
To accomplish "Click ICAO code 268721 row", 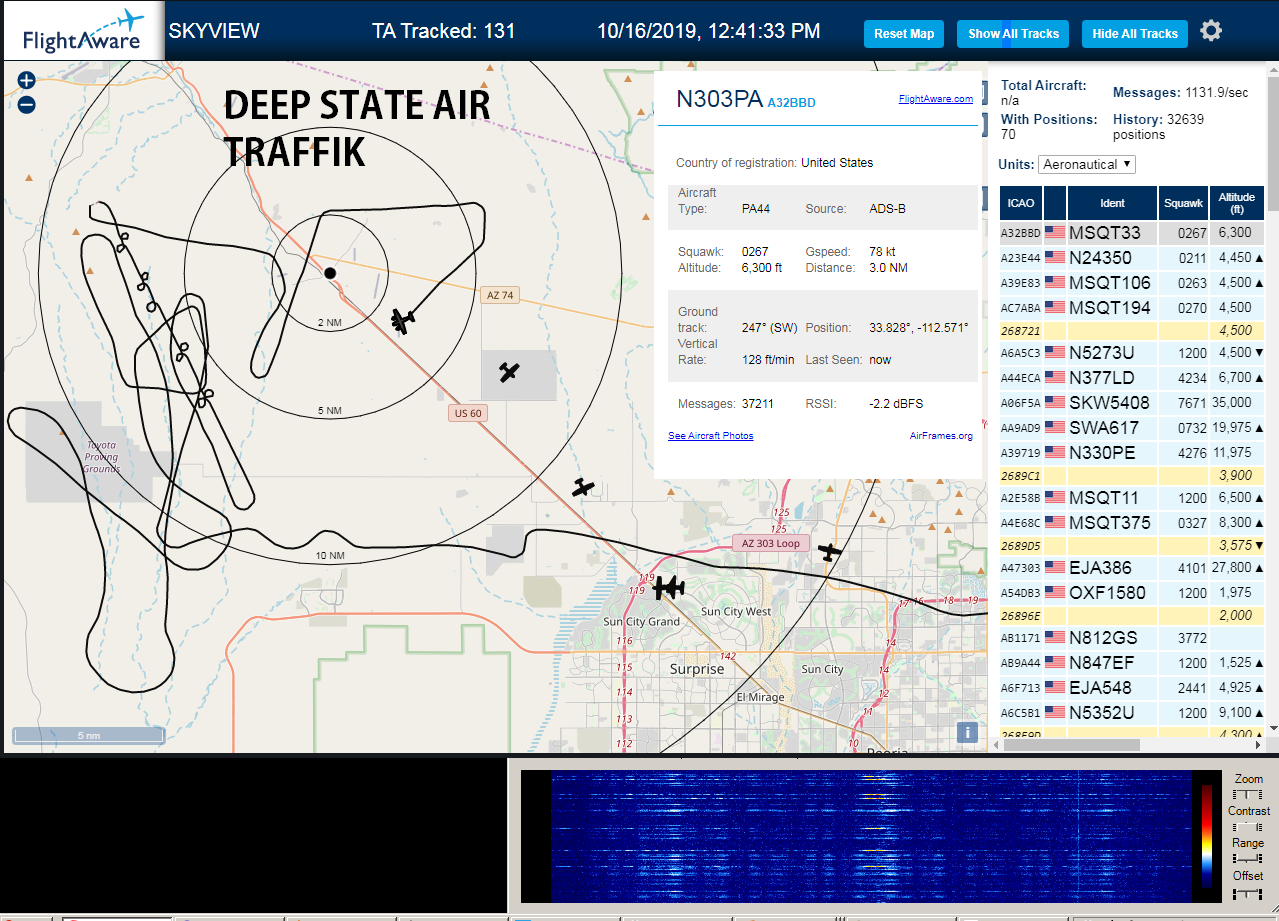I will [x=1132, y=331].
